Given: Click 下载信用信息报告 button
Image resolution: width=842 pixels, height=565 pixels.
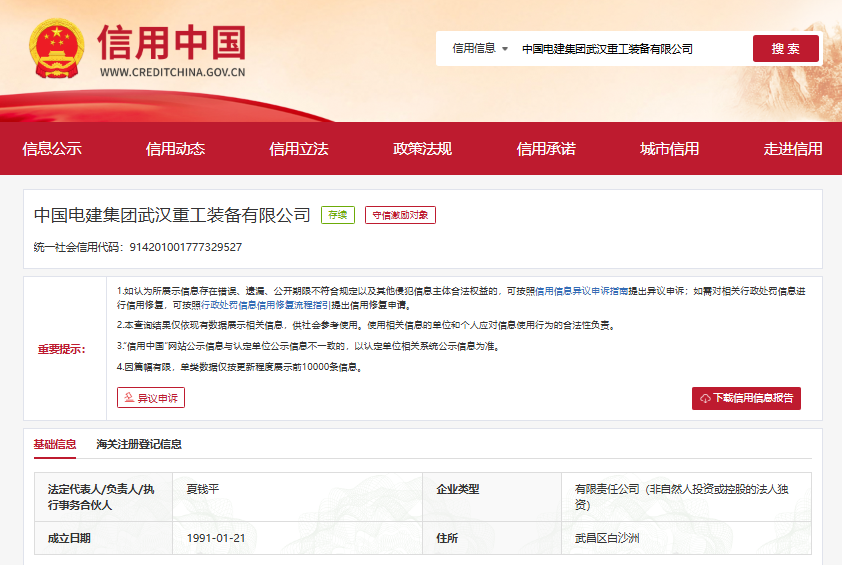Looking at the screenshot, I should [746, 398].
